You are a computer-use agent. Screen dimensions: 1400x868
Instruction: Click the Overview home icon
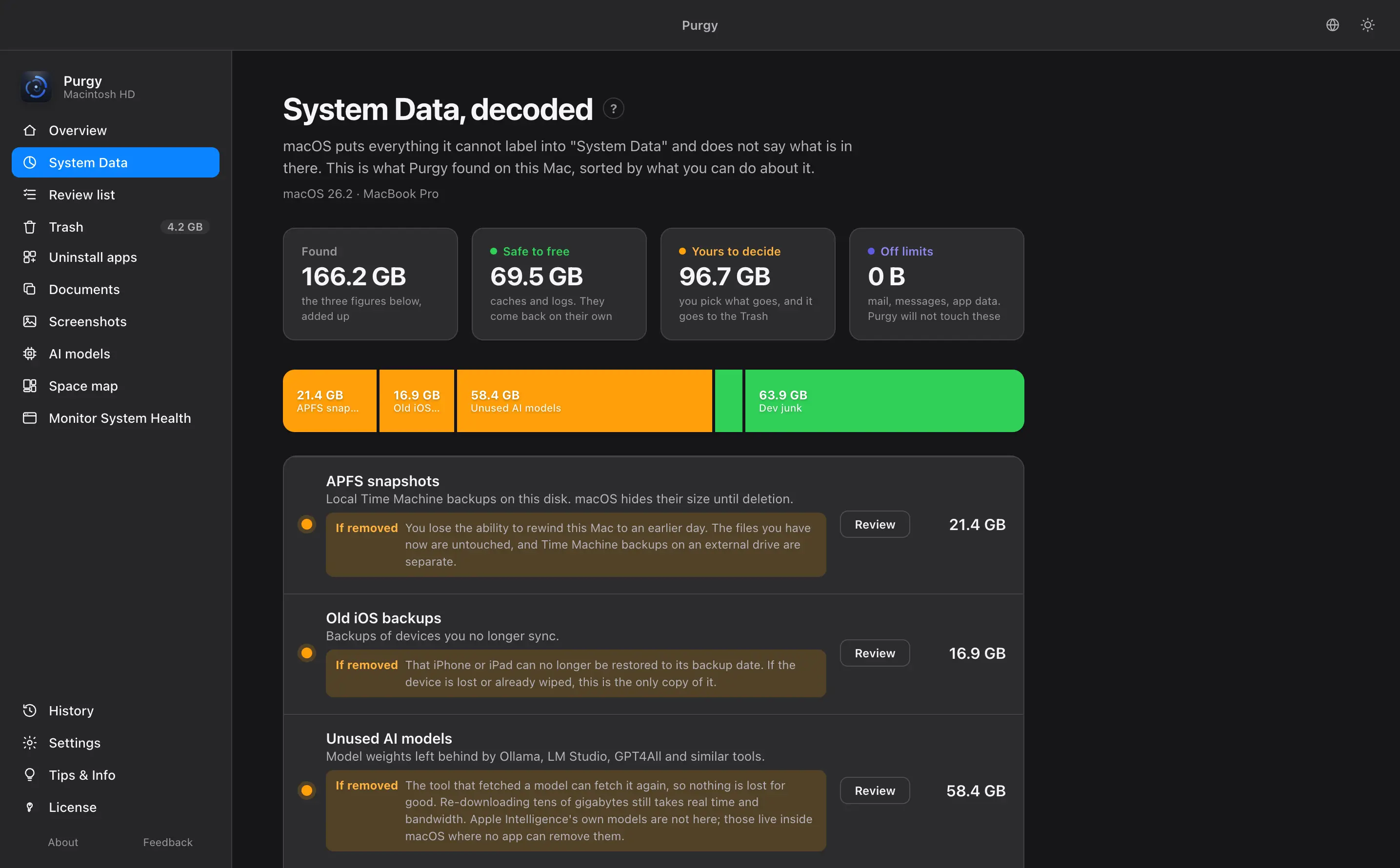click(x=30, y=130)
